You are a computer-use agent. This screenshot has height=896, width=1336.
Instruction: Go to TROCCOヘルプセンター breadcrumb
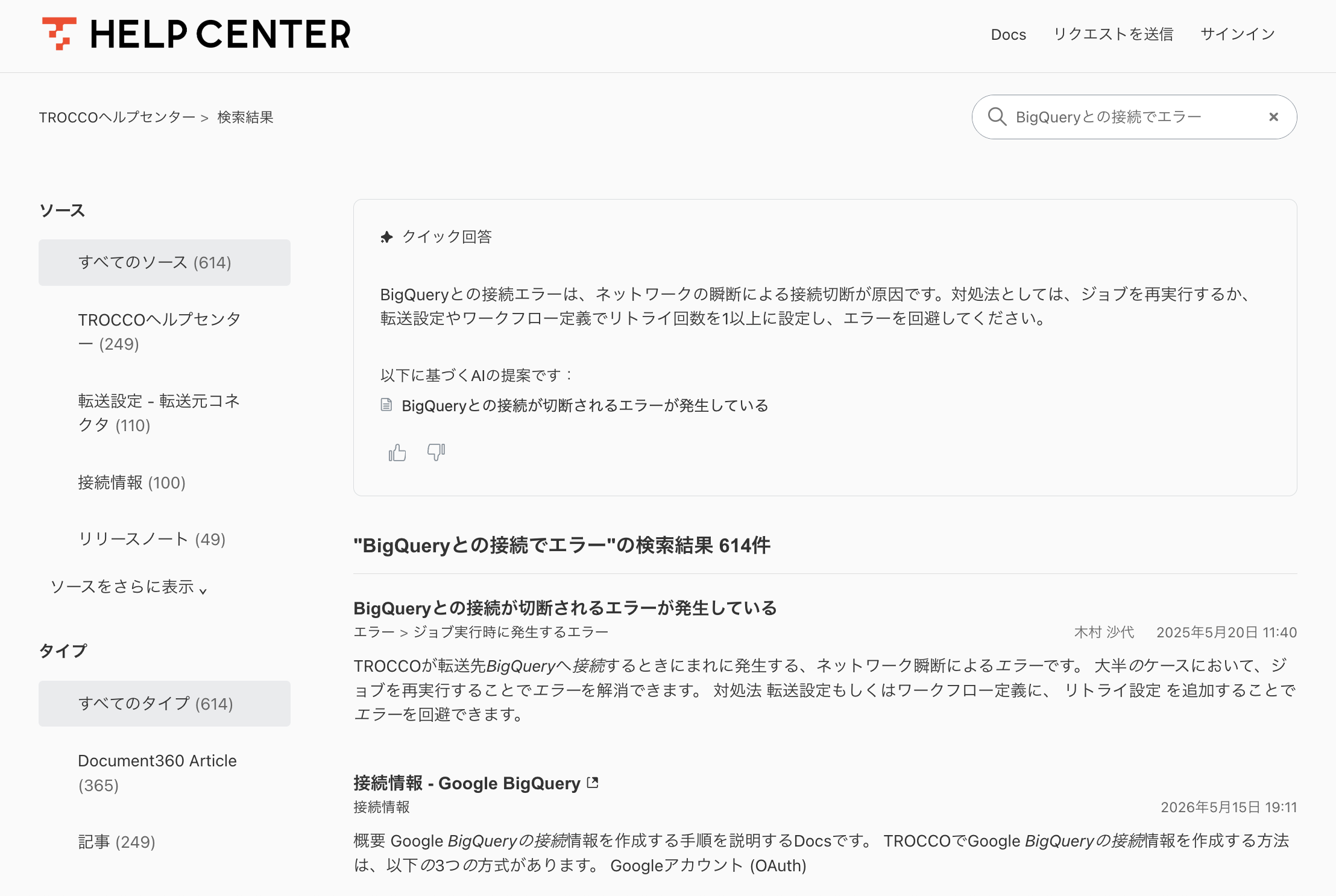point(118,117)
